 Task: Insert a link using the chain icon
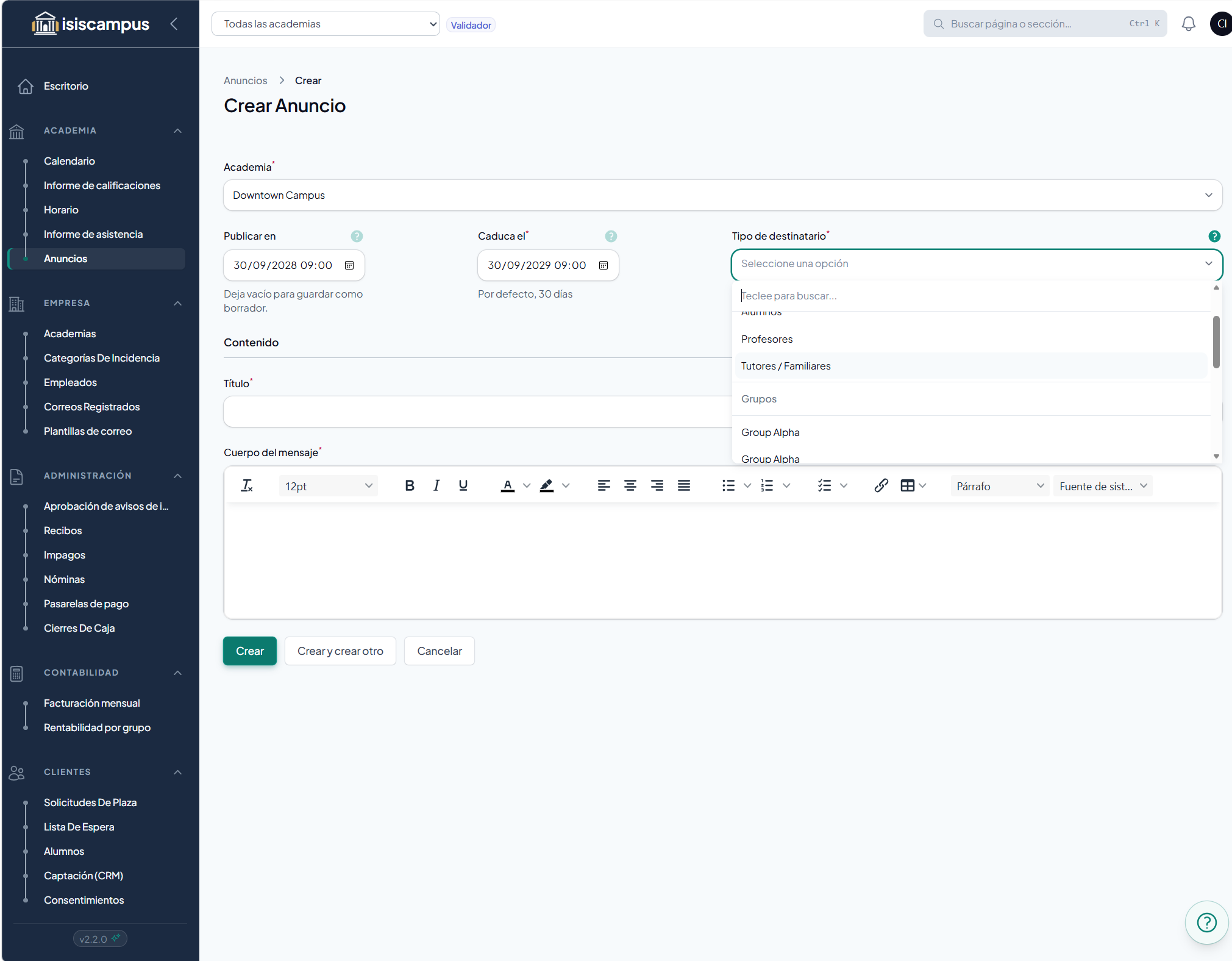click(x=881, y=485)
